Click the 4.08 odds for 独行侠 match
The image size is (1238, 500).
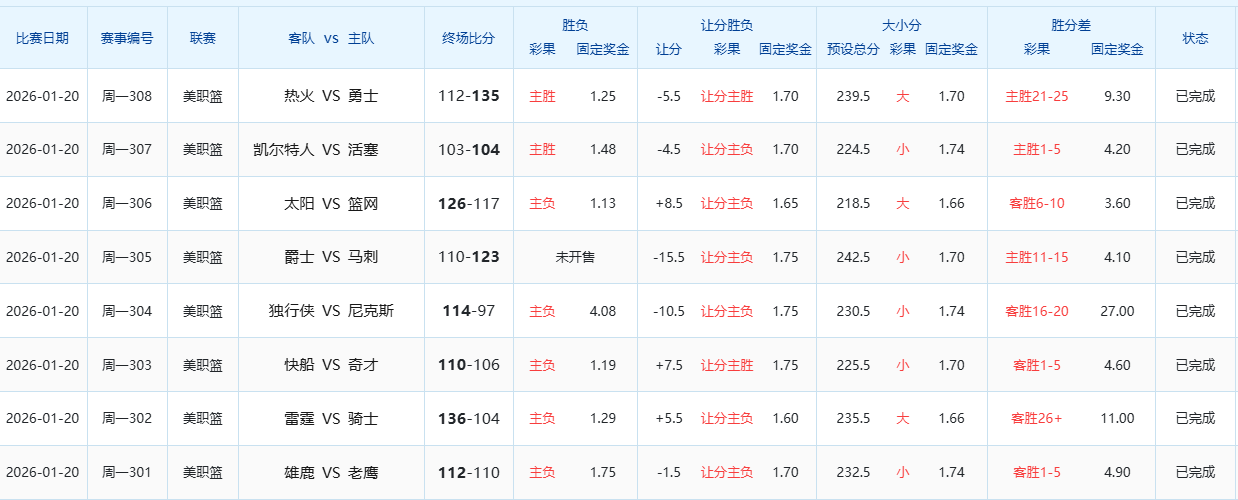603,311
